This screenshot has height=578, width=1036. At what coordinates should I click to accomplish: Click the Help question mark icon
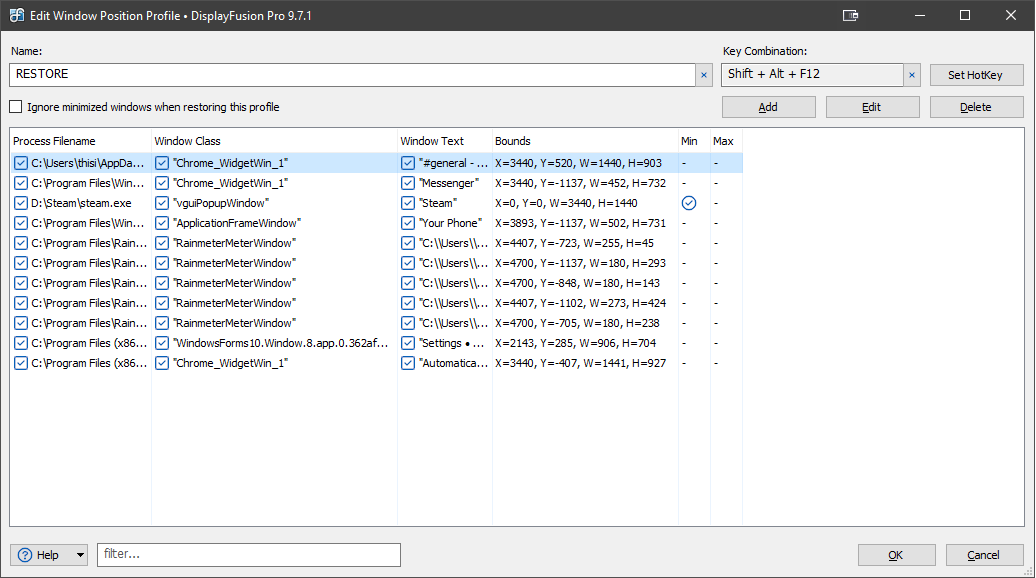[x=25, y=555]
